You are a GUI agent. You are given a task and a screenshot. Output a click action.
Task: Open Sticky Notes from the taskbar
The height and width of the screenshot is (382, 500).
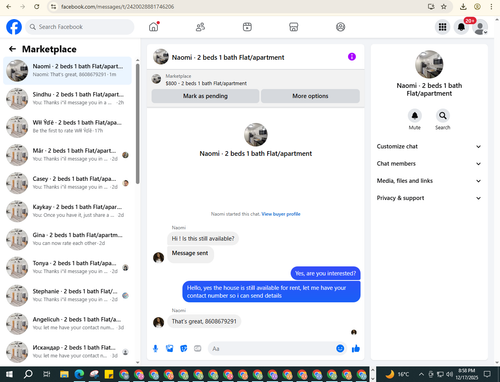pyautogui.click(x=109, y=374)
